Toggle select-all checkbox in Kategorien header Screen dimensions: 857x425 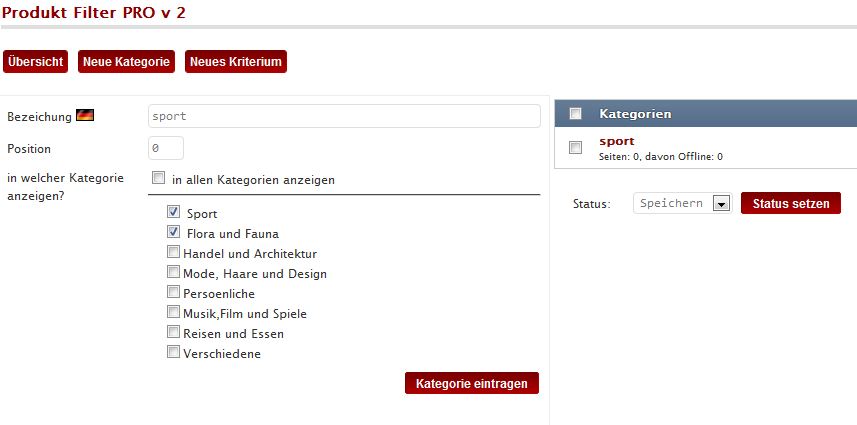click(575, 114)
